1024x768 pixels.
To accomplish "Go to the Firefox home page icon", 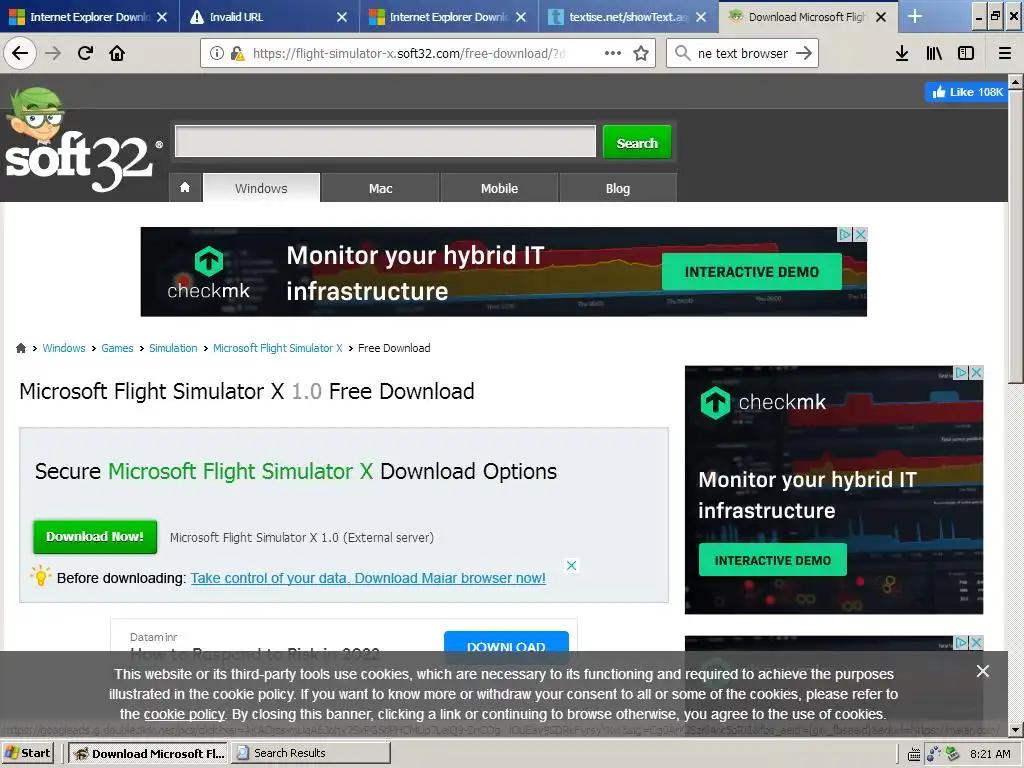I will 117,53.
